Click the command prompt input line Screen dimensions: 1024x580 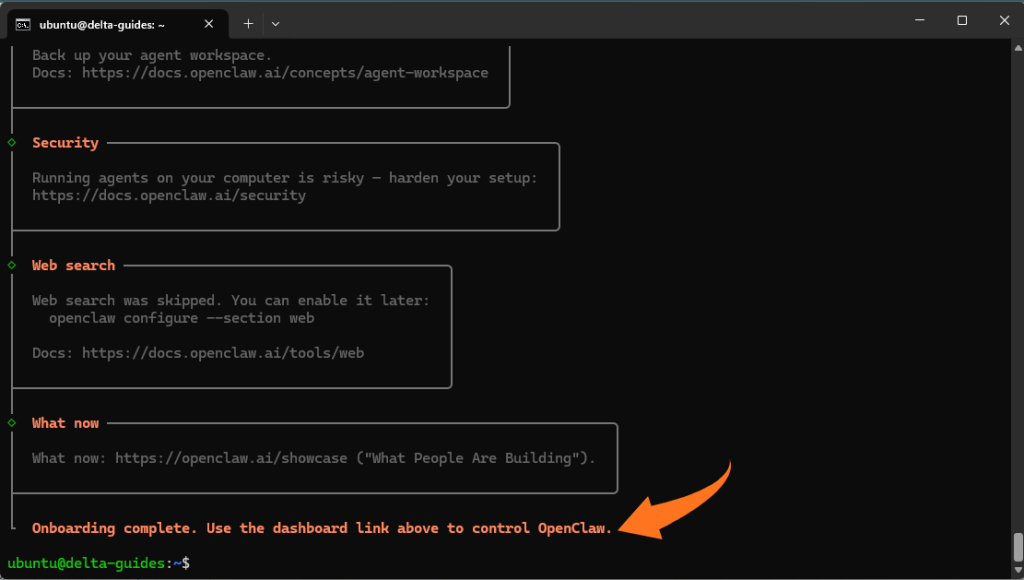[x=400, y=563]
